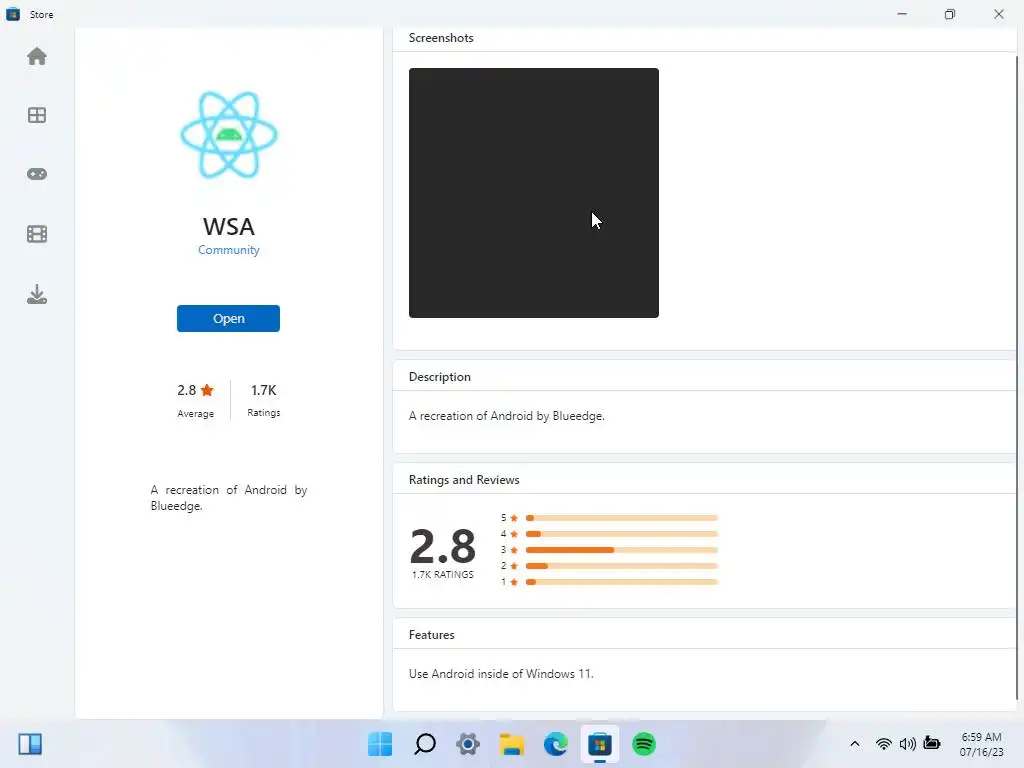
Task: Click the Ratings and Reviews header
Action: pos(464,479)
